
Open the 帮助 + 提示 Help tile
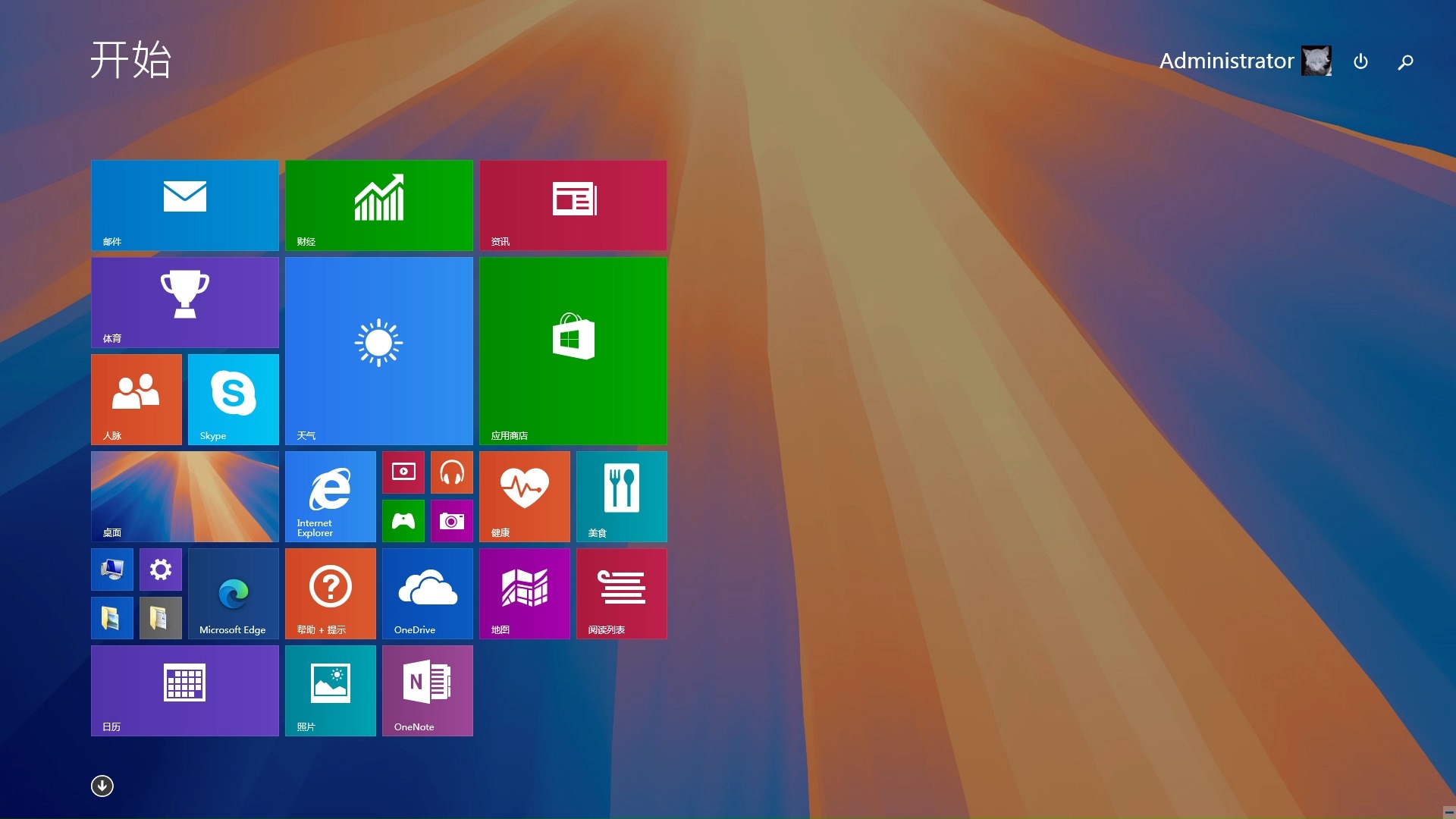(x=331, y=594)
